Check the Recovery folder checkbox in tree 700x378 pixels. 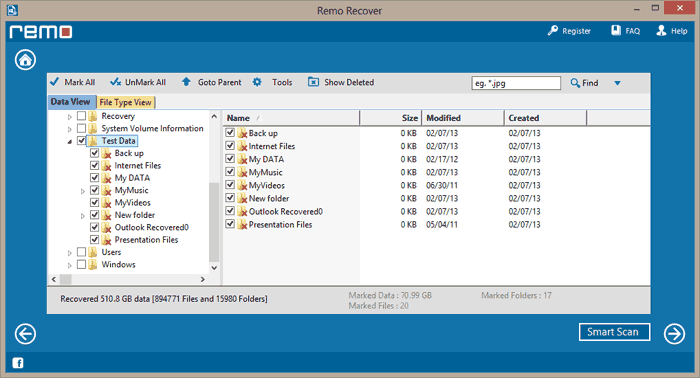(x=81, y=116)
